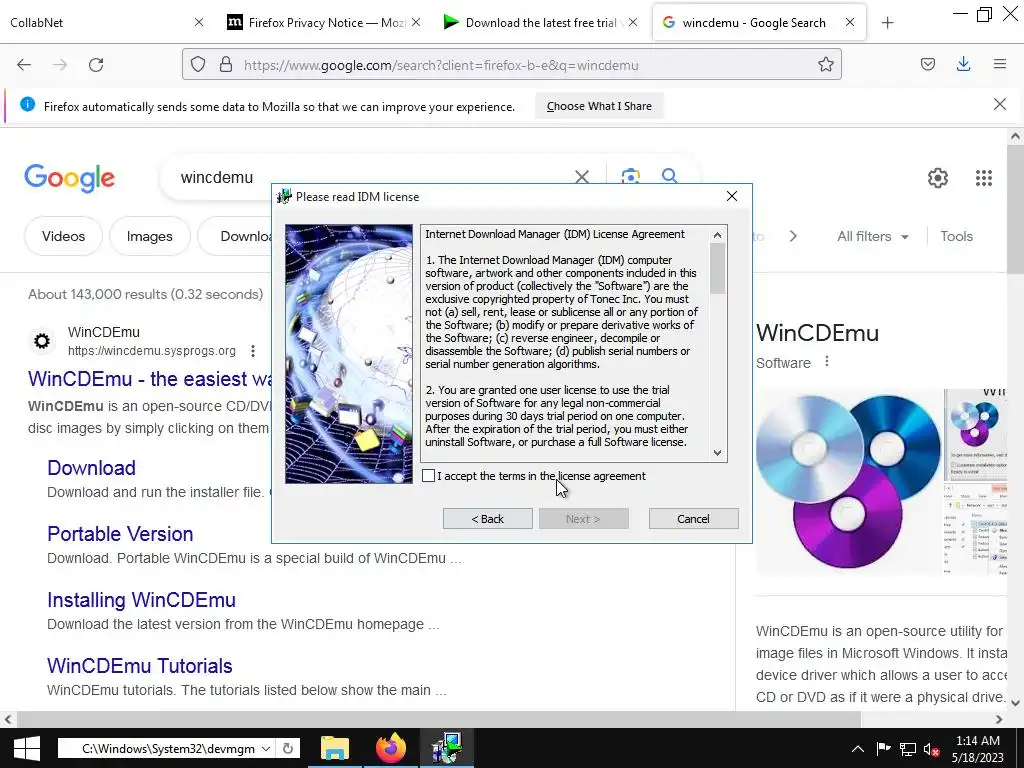Go back in Firefox
Image resolution: width=1024 pixels, height=768 pixels.
coord(24,65)
